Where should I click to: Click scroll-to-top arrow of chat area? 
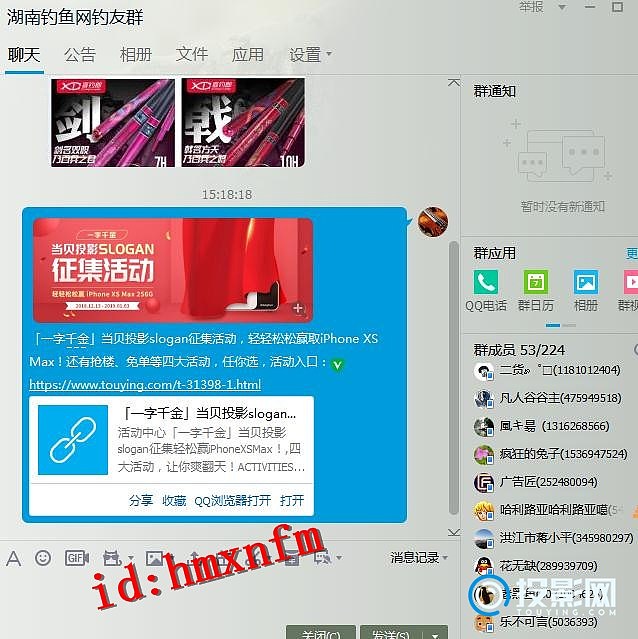(x=454, y=83)
